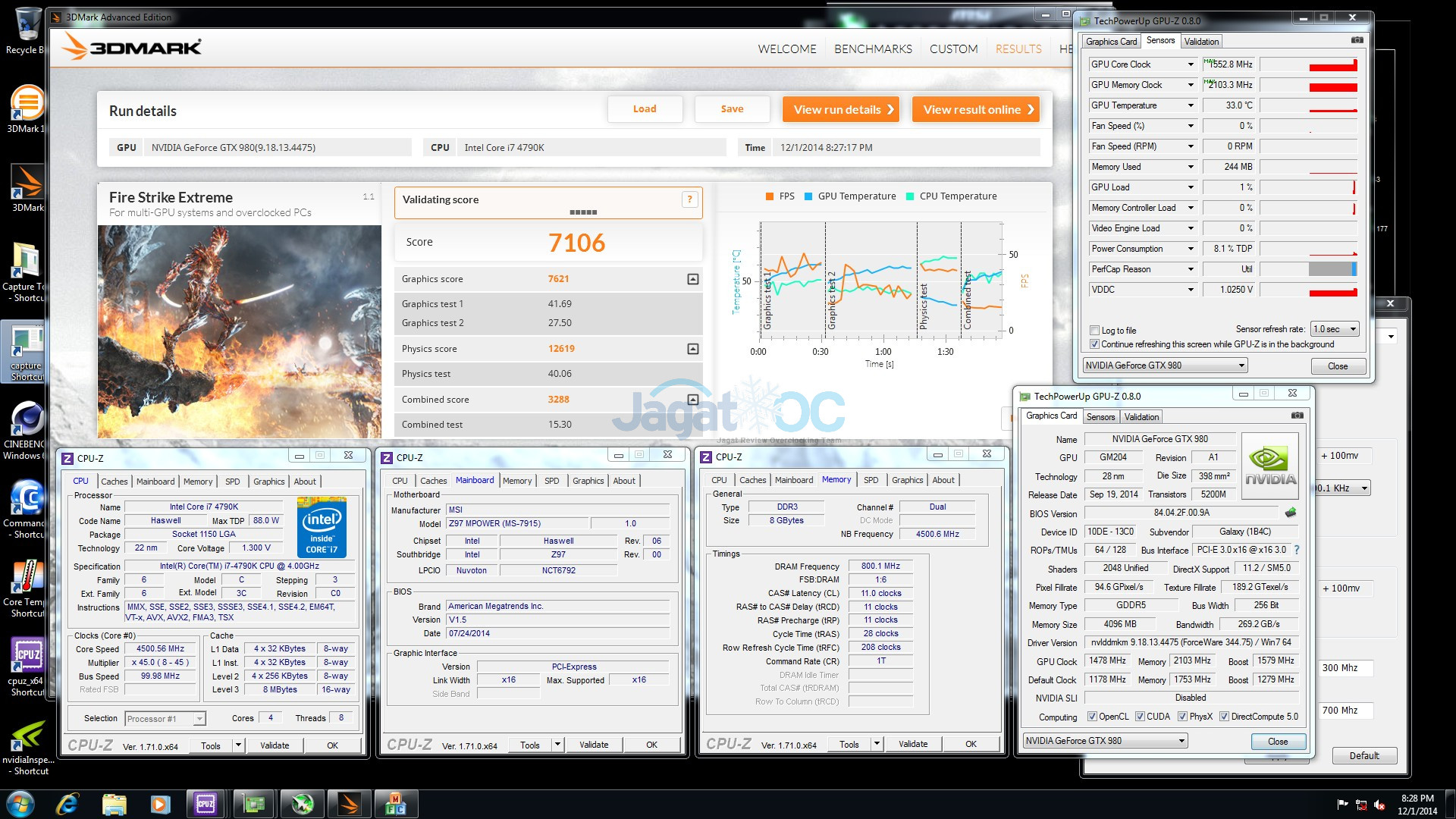Click the Save button in Run details
Screen dimensions: 1456x819
(732, 109)
